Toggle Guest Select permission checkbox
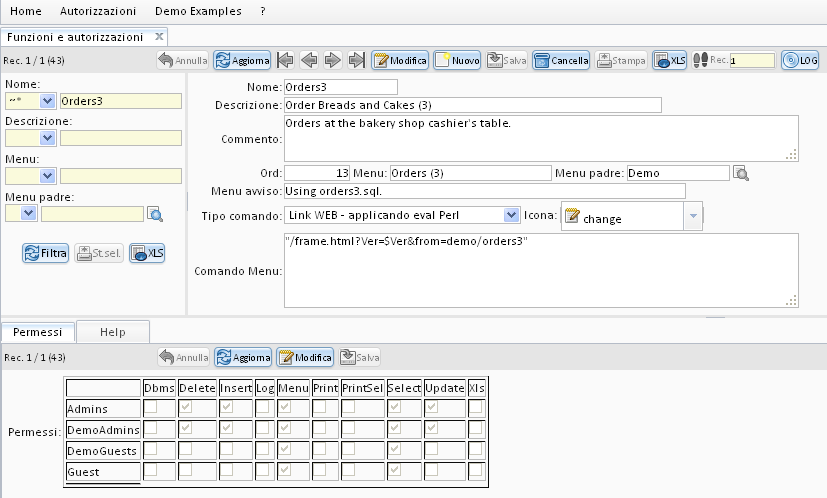This screenshot has height=498, width=827. (394, 470)
